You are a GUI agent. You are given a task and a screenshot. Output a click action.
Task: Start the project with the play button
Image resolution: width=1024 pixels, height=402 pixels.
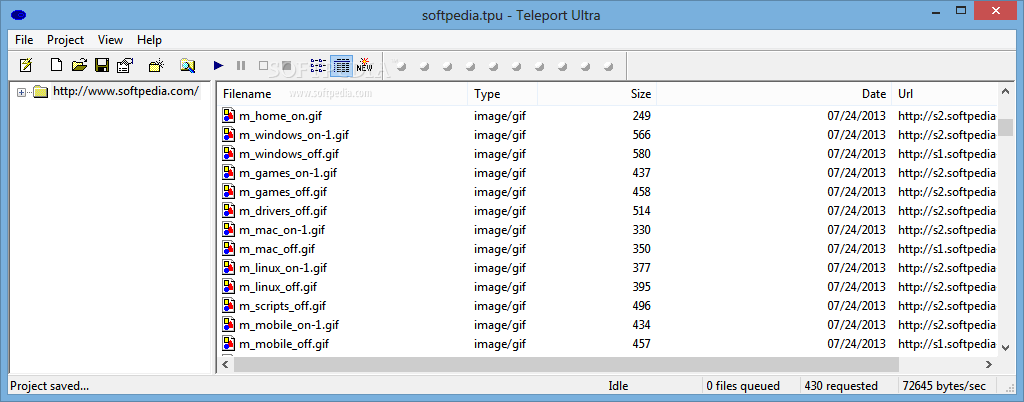[x=219, y=65]
